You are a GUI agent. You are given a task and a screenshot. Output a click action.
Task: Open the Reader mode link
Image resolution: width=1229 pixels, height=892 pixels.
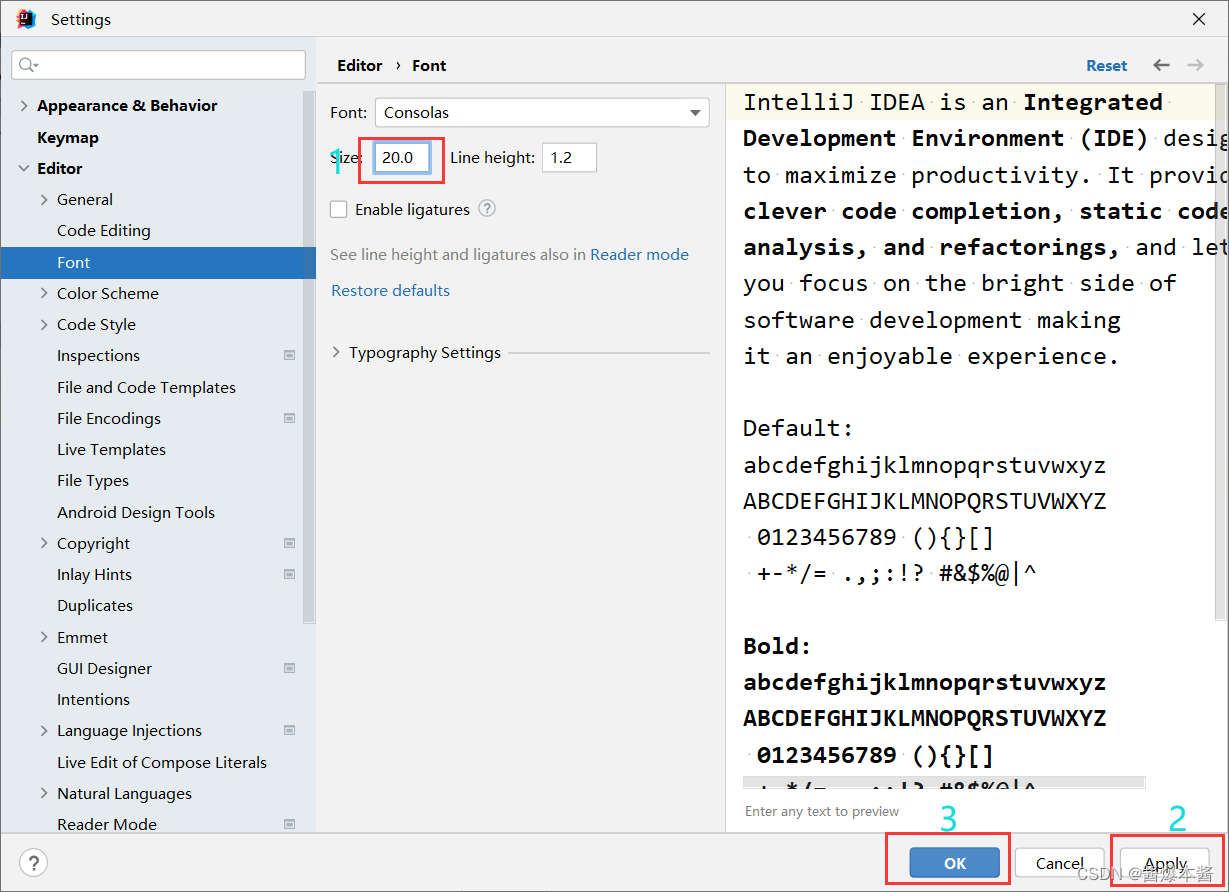[639, 254]
